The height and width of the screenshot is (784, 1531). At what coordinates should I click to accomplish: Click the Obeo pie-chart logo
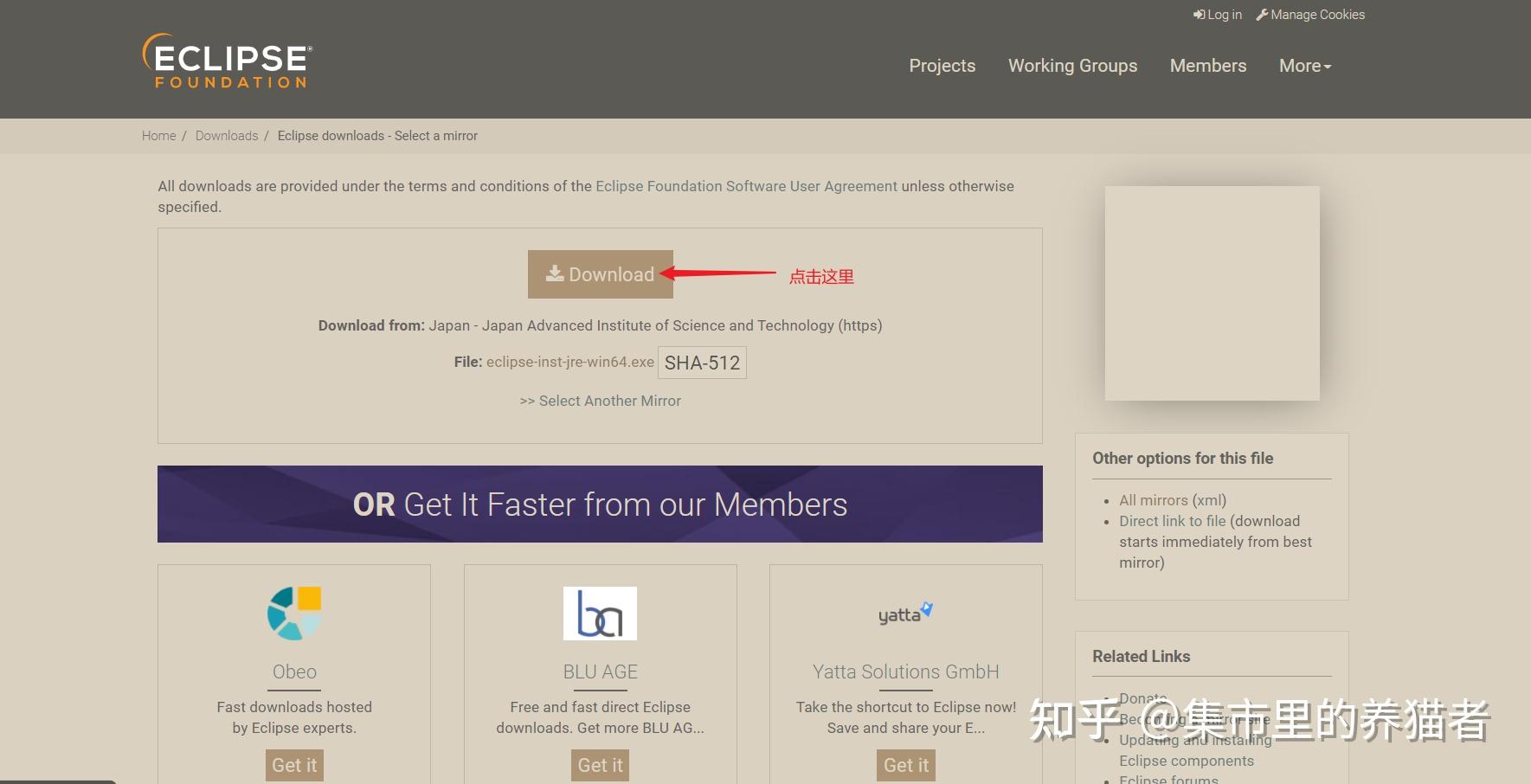[x=293, y=613]
